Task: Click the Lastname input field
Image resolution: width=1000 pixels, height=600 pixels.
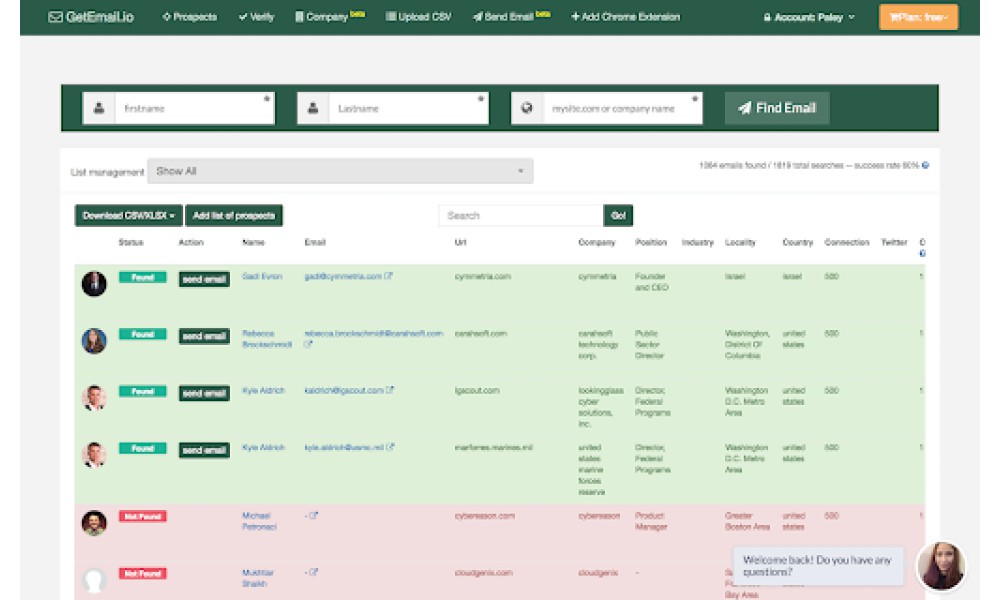Action: coord(409,108)
